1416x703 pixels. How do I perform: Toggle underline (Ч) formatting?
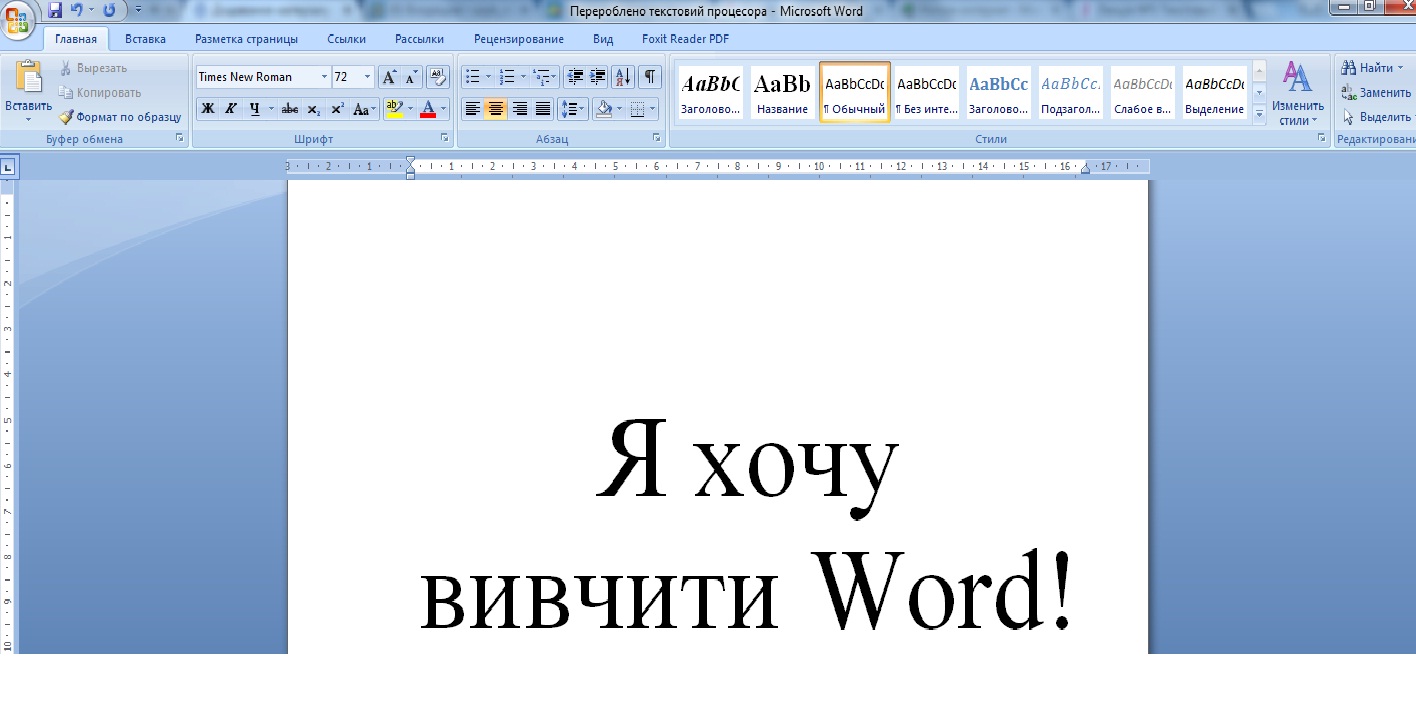tap(255, 109)
